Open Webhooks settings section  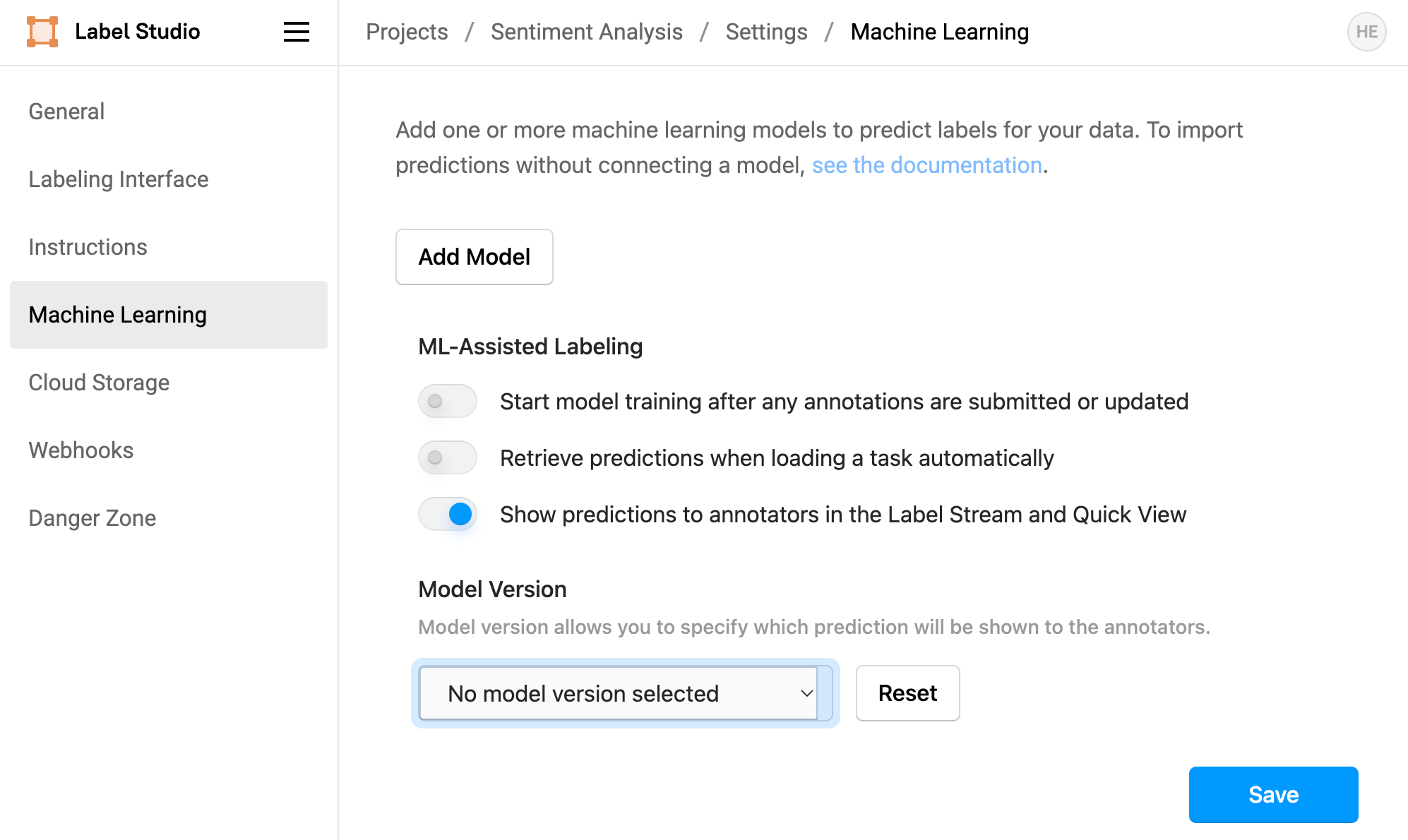(x=81, y=450)
